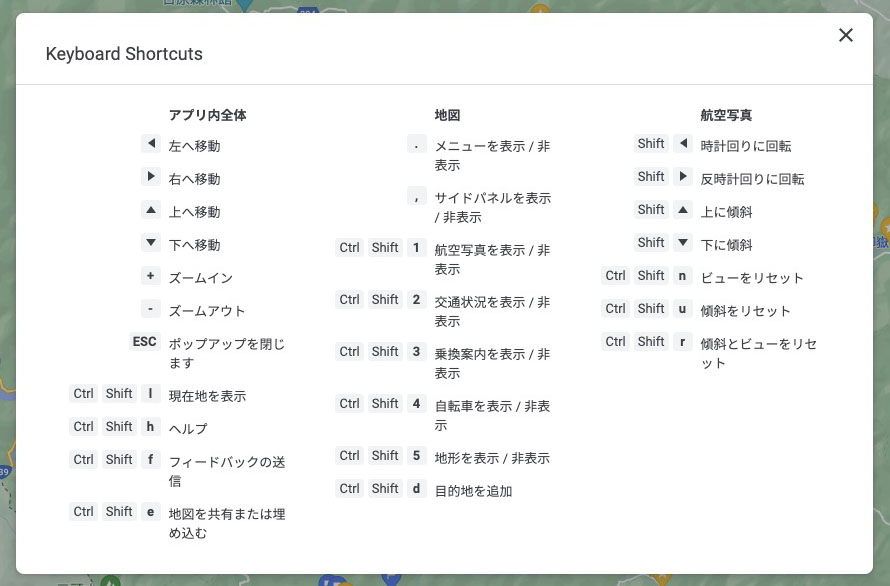Viewport: 890px width, 586px height.
Task: Click the plus key icon for ズームイン
Action: [150, 275]
